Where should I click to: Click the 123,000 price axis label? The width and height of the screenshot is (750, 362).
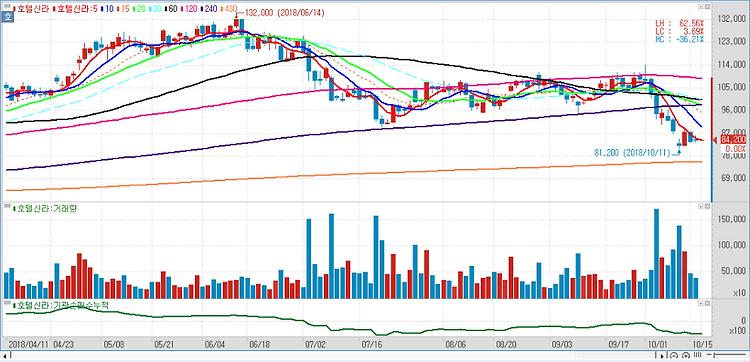[732, 42]
